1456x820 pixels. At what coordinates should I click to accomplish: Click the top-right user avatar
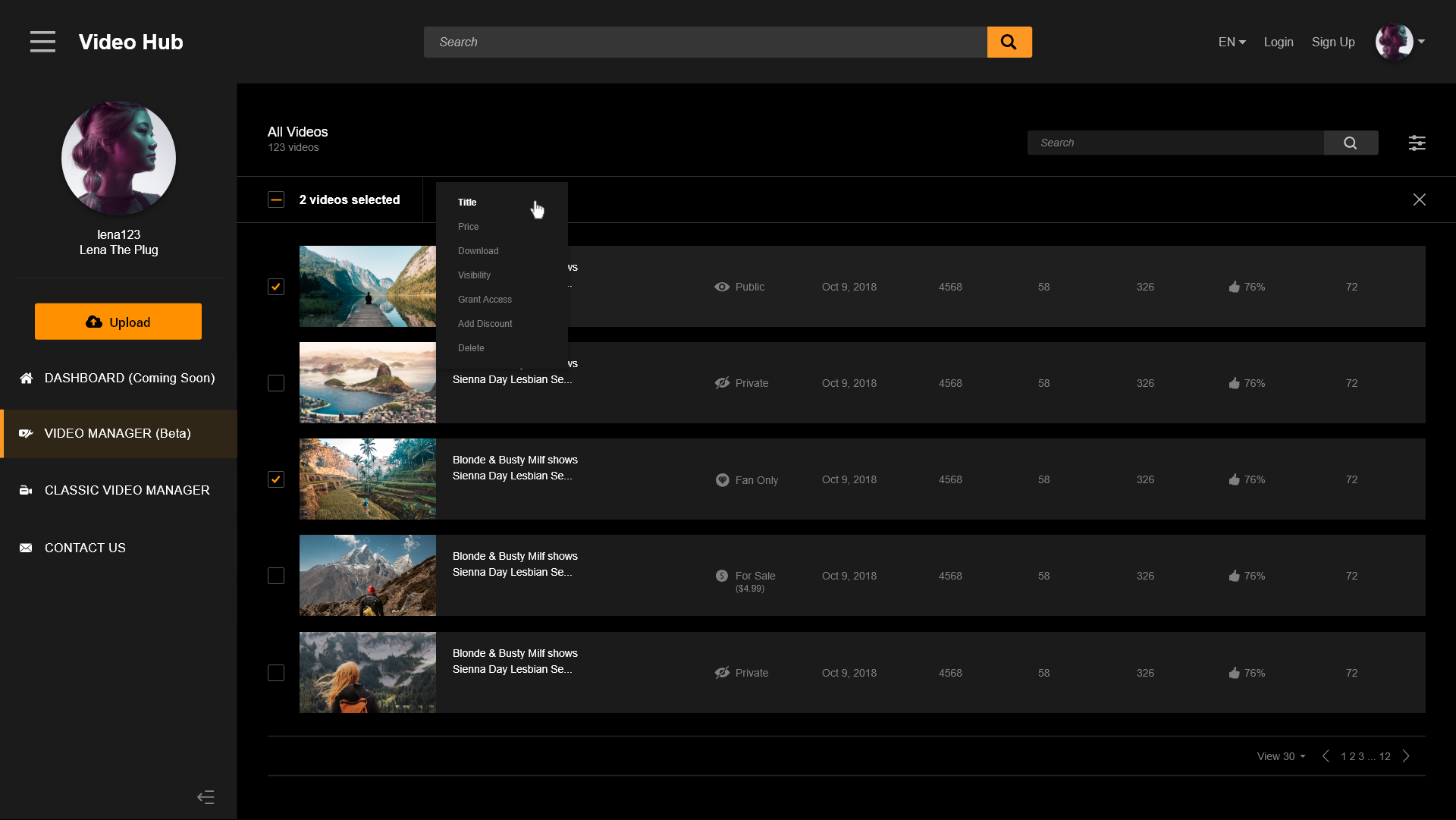coord(1395,42)
